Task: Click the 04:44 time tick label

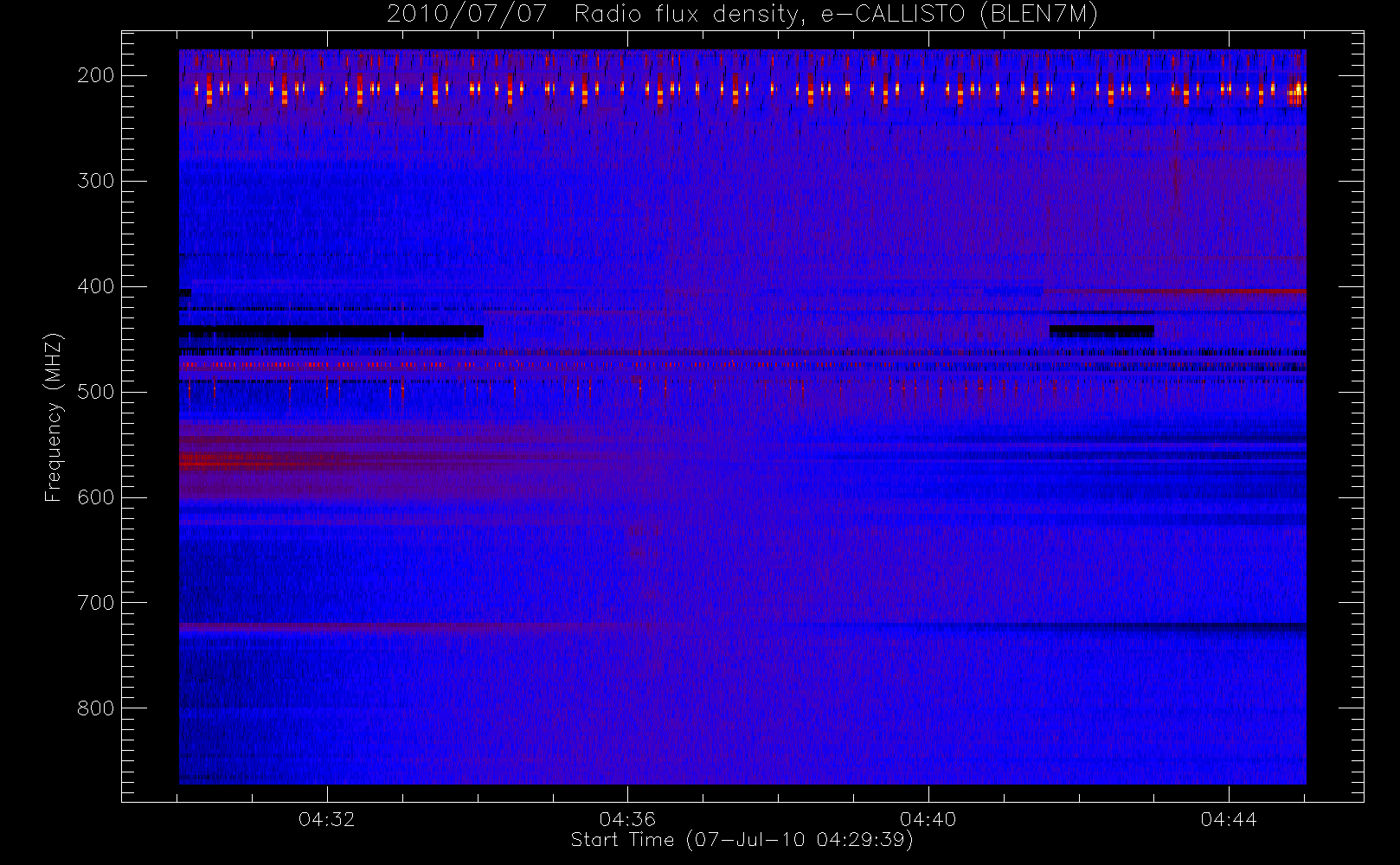Action: coord(1229,819)
